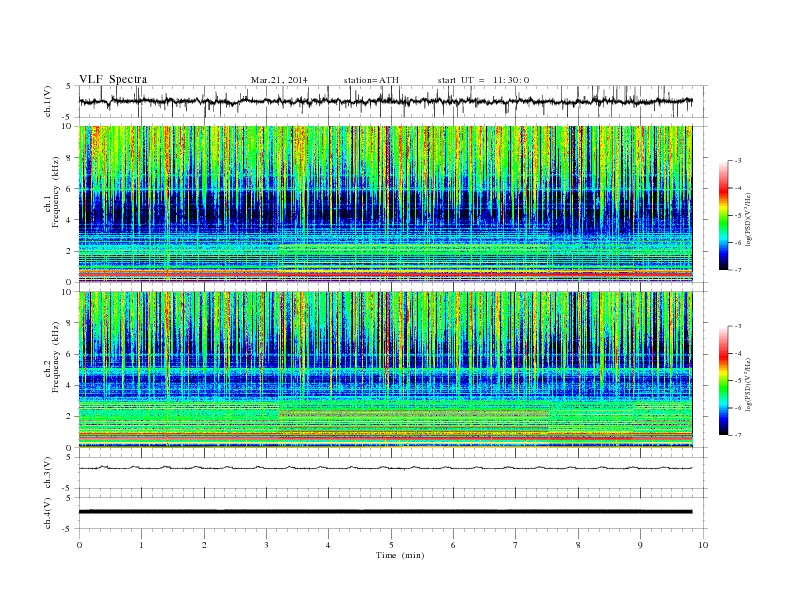Click x-axis tick label '10' at bottom right
Image resolution: width=792 pixels, height=612 pixels.
tap(703, 545)
